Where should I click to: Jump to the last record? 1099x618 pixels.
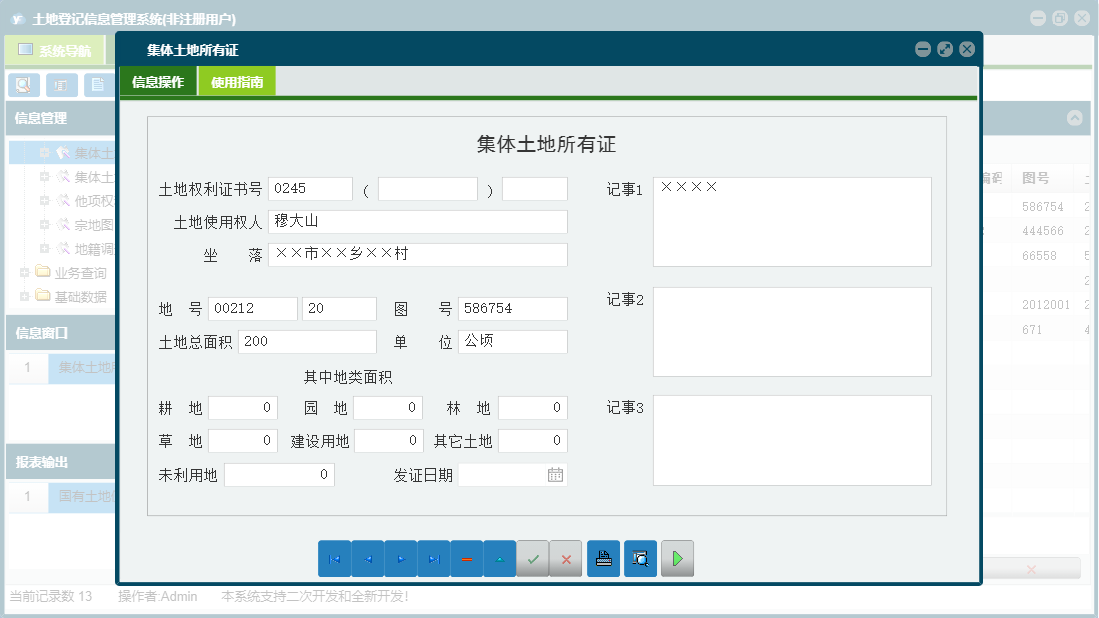point(434,558)
